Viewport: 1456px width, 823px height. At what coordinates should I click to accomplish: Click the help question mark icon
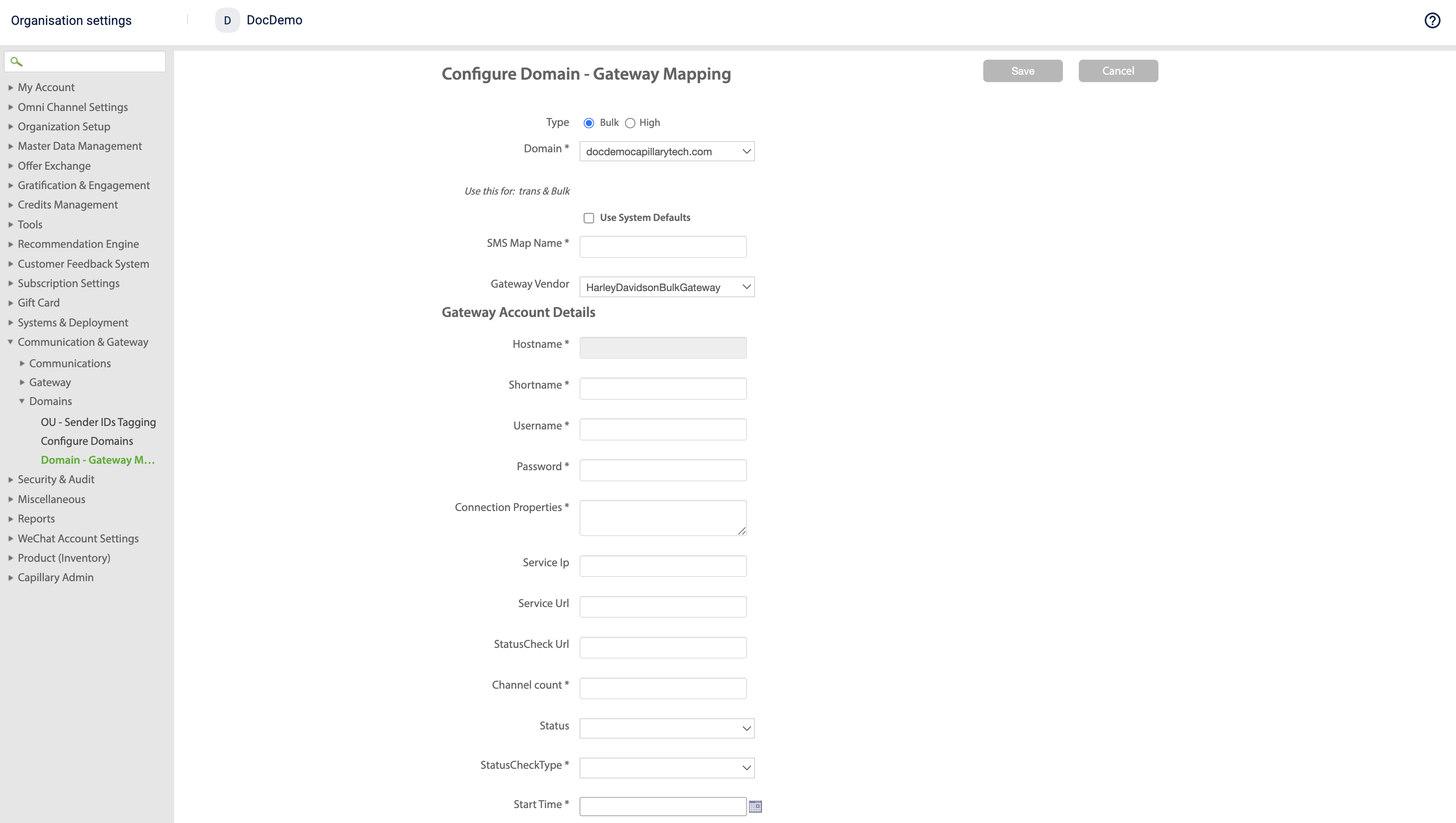(1432, 20)
